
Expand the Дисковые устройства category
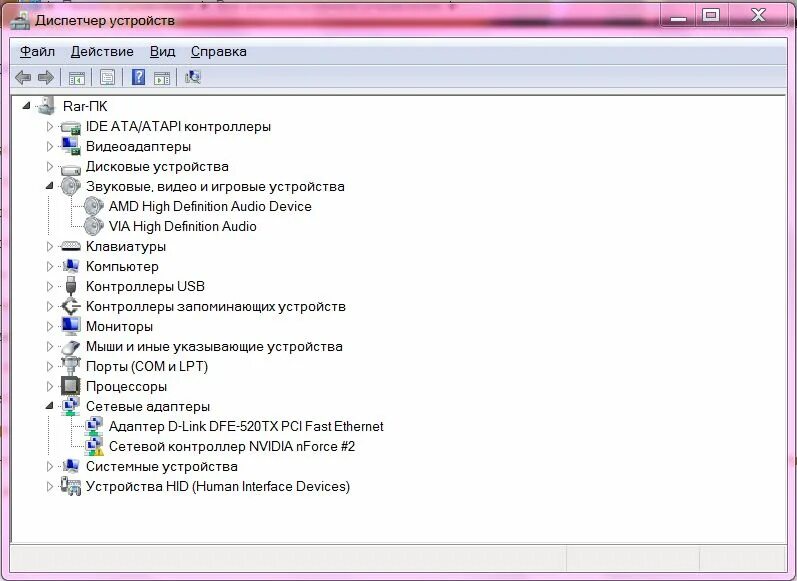pyautogui.click(x=49, y=166)
